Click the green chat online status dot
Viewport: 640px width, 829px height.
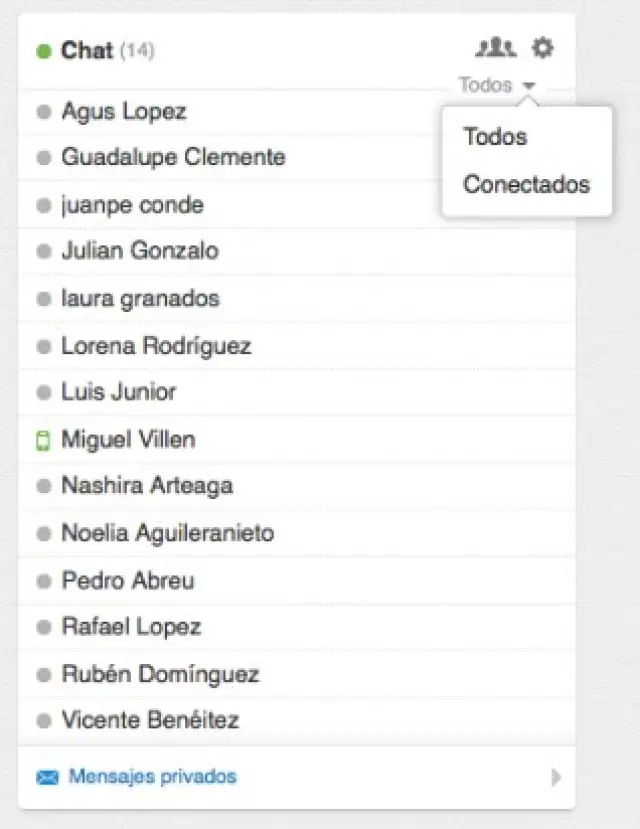coord(43,51)
